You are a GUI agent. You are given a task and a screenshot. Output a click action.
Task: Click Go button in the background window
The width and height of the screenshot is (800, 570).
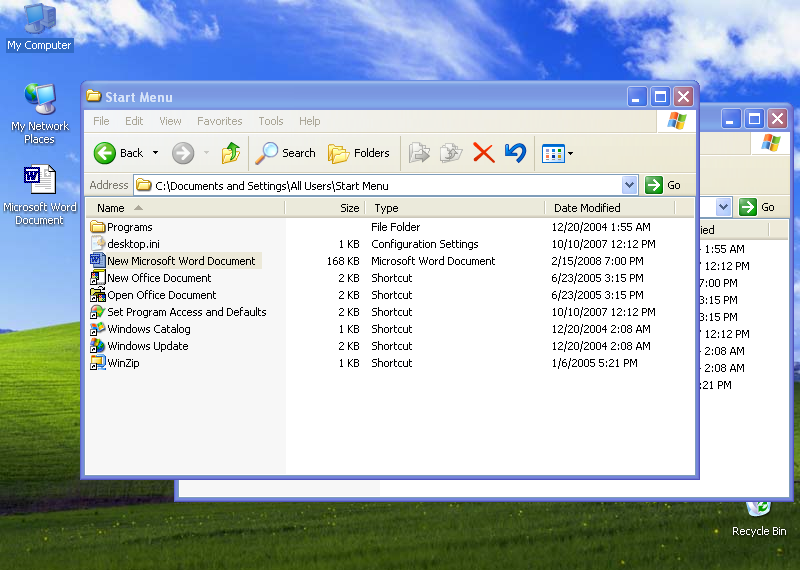(757, 207)
